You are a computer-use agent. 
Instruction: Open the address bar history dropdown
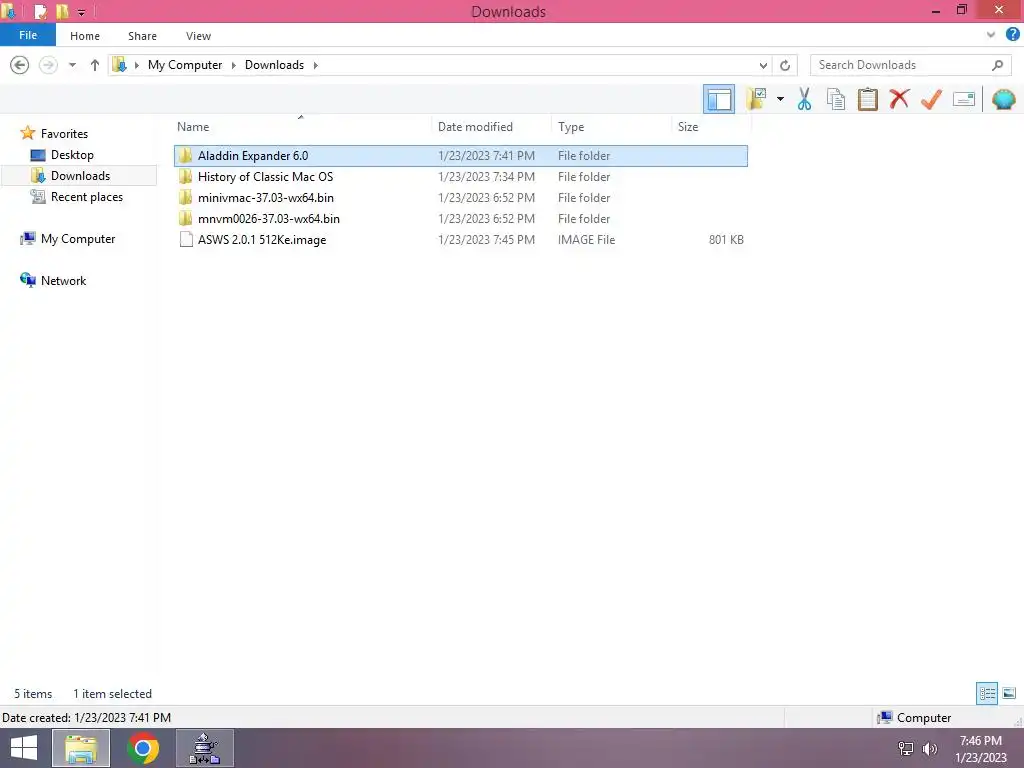tap(763, 65)
